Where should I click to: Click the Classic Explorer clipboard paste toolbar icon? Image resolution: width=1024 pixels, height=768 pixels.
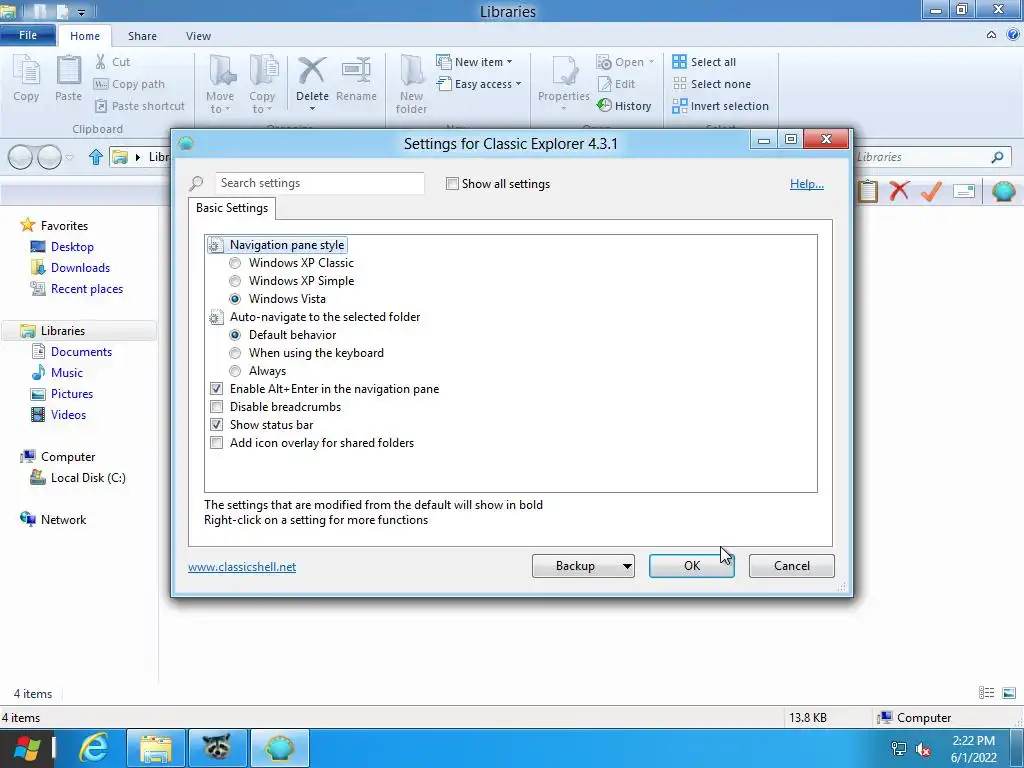coord(868,191)
